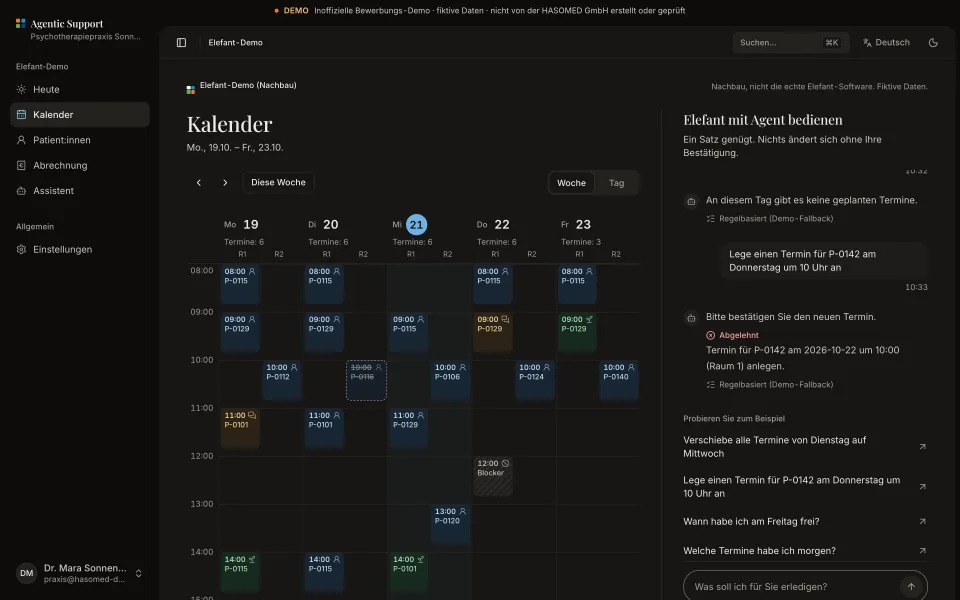Jump to Diese Woche
The width and height of the screenshot is (960, 600).
(278, 182)
